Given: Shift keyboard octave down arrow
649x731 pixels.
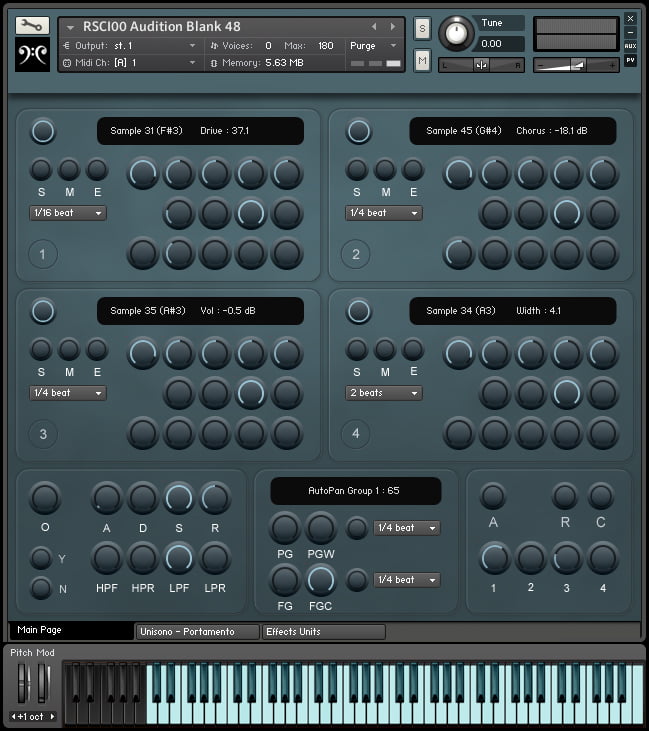Looking at the screenshot, I should click(x=14, y=717).
